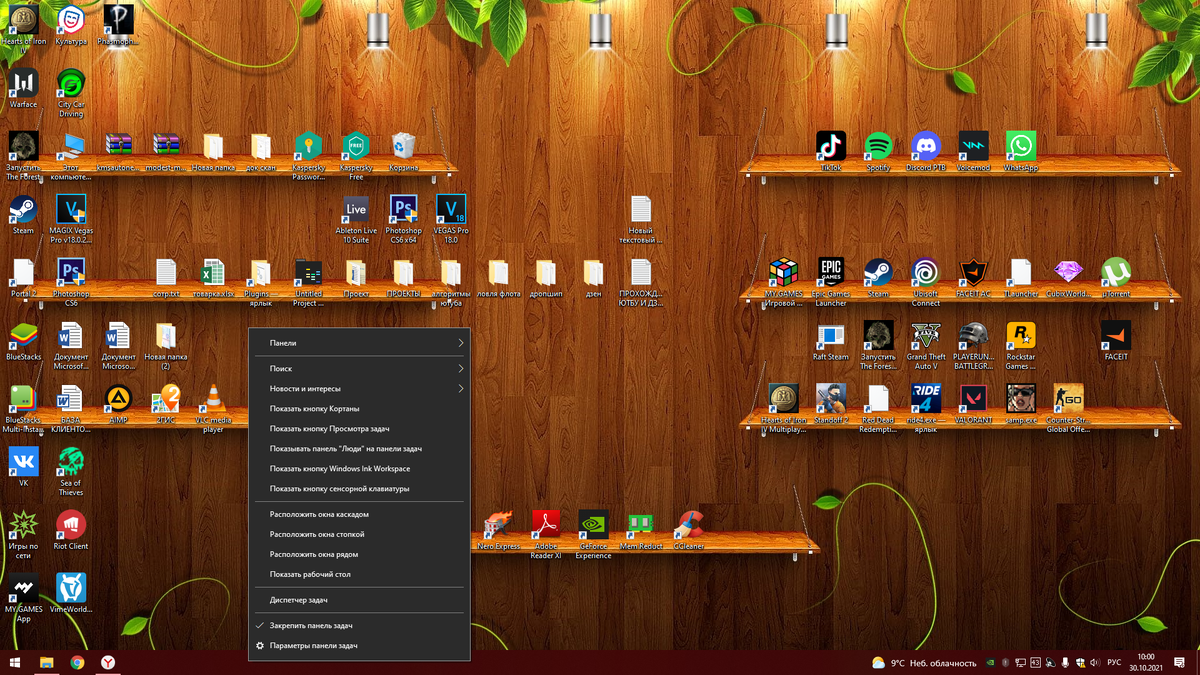The width and height of the screenshot is (1200, 675).
Task: Expand the Поиск submenu
Action: point(359,368)
